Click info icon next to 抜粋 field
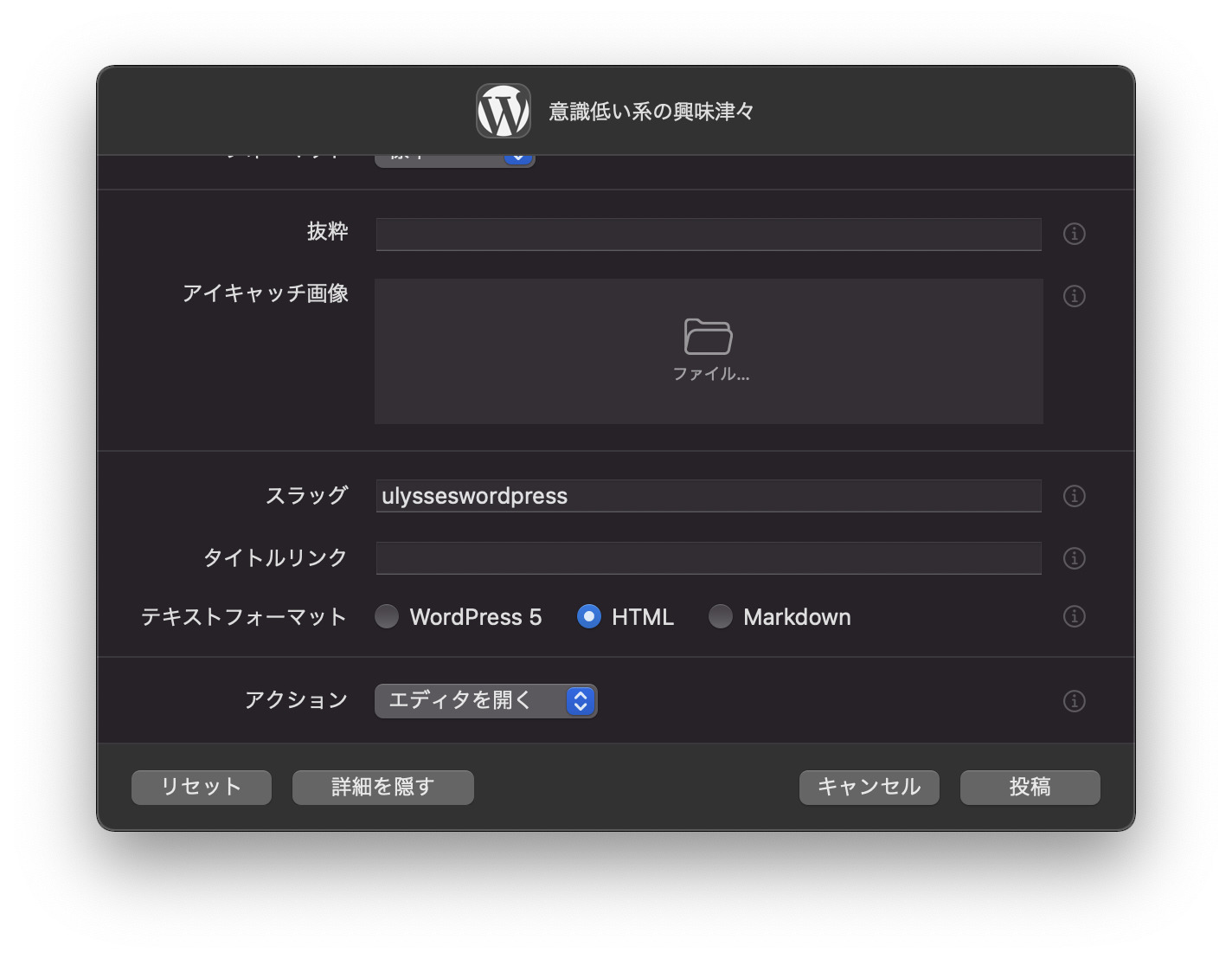The image size is (1232, 959). (1074, 234)
